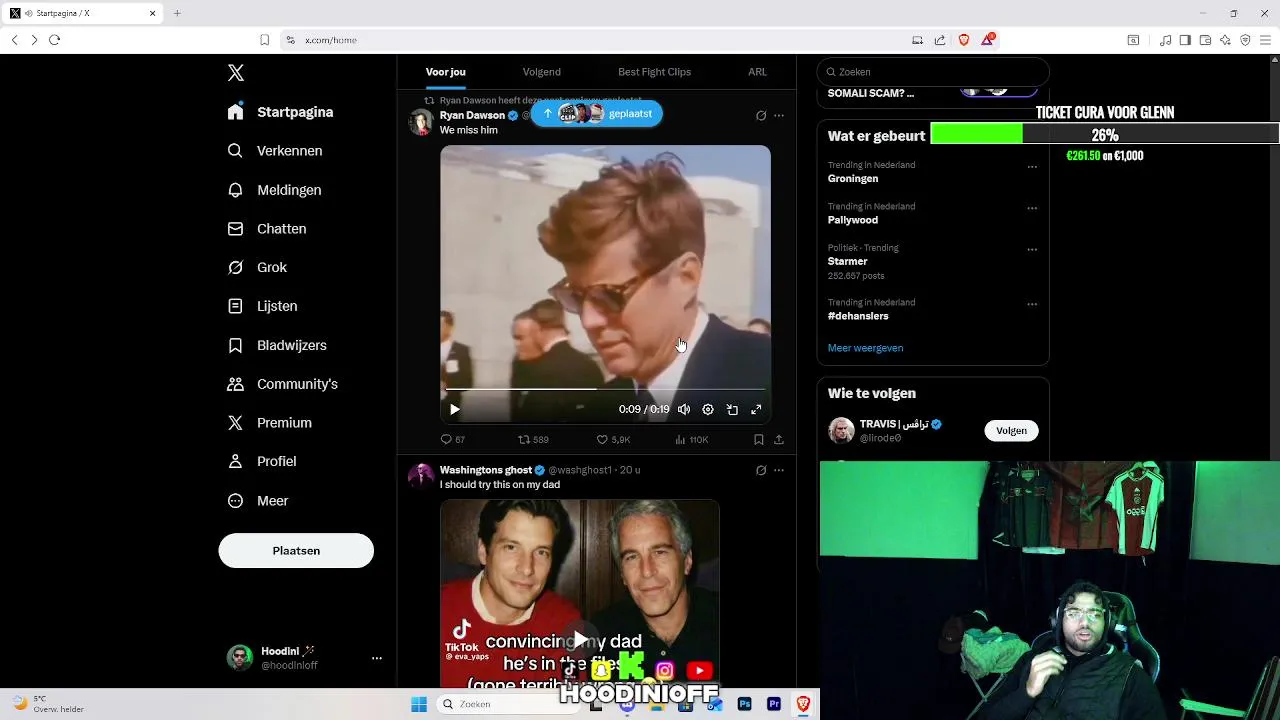
Task: Share the Ryan Dawson post
Action: pos(779,439)
